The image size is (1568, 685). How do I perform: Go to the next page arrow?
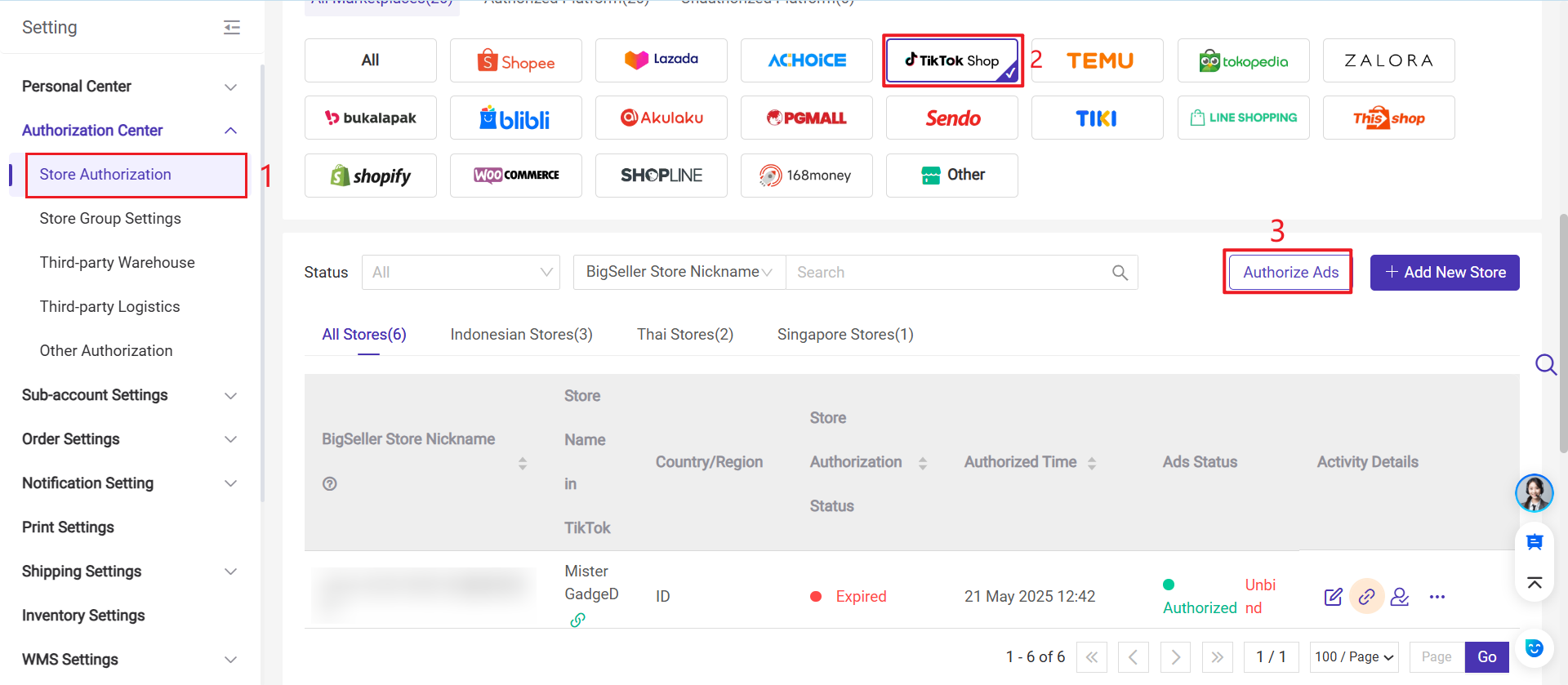pos(1175,657)
